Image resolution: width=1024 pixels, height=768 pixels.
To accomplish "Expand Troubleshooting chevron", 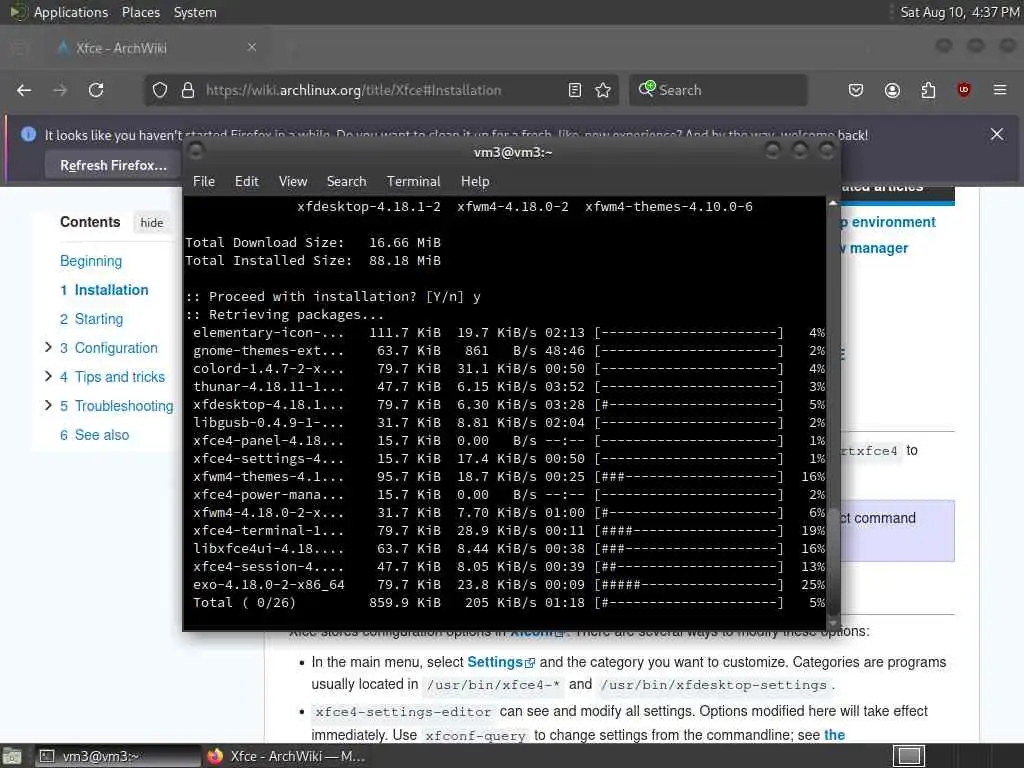I will click(x=48, y=405).
